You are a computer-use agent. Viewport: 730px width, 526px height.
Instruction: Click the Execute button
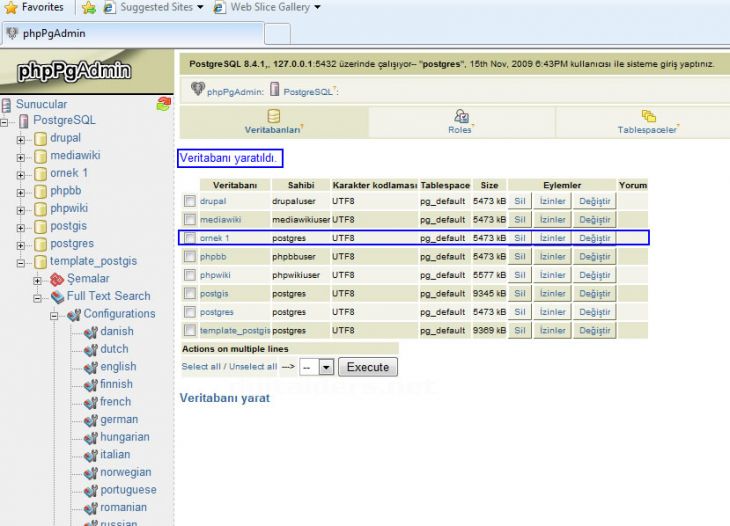coord(368,367)
